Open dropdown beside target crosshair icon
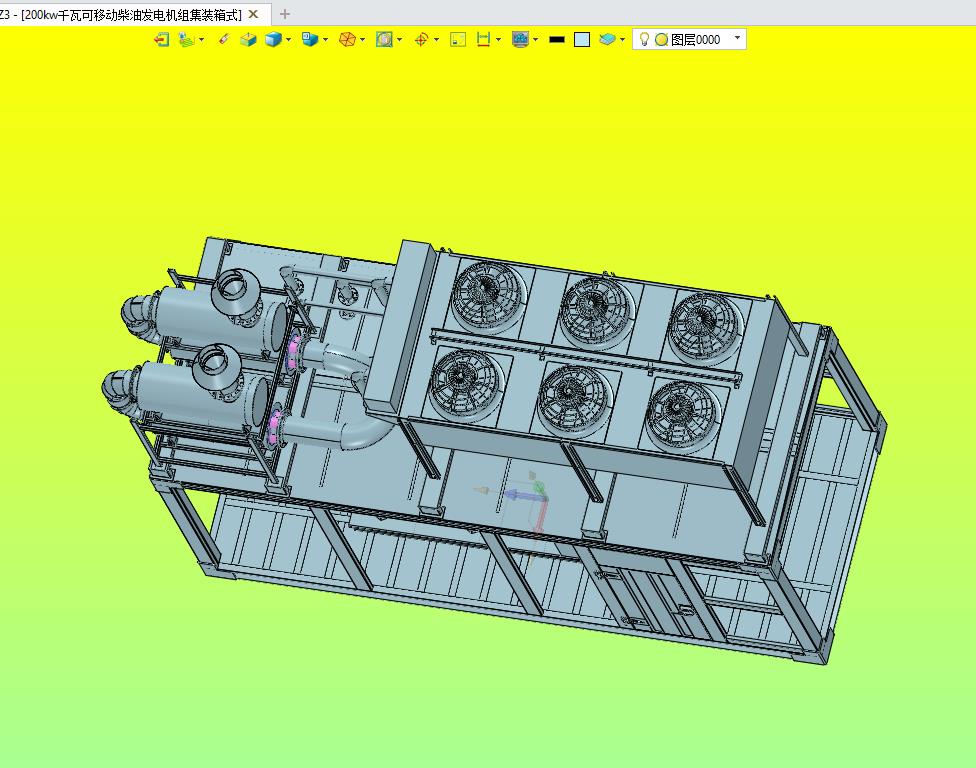This screenshot has height=768, width=976. pyautogui.click(x=436, y=40)
